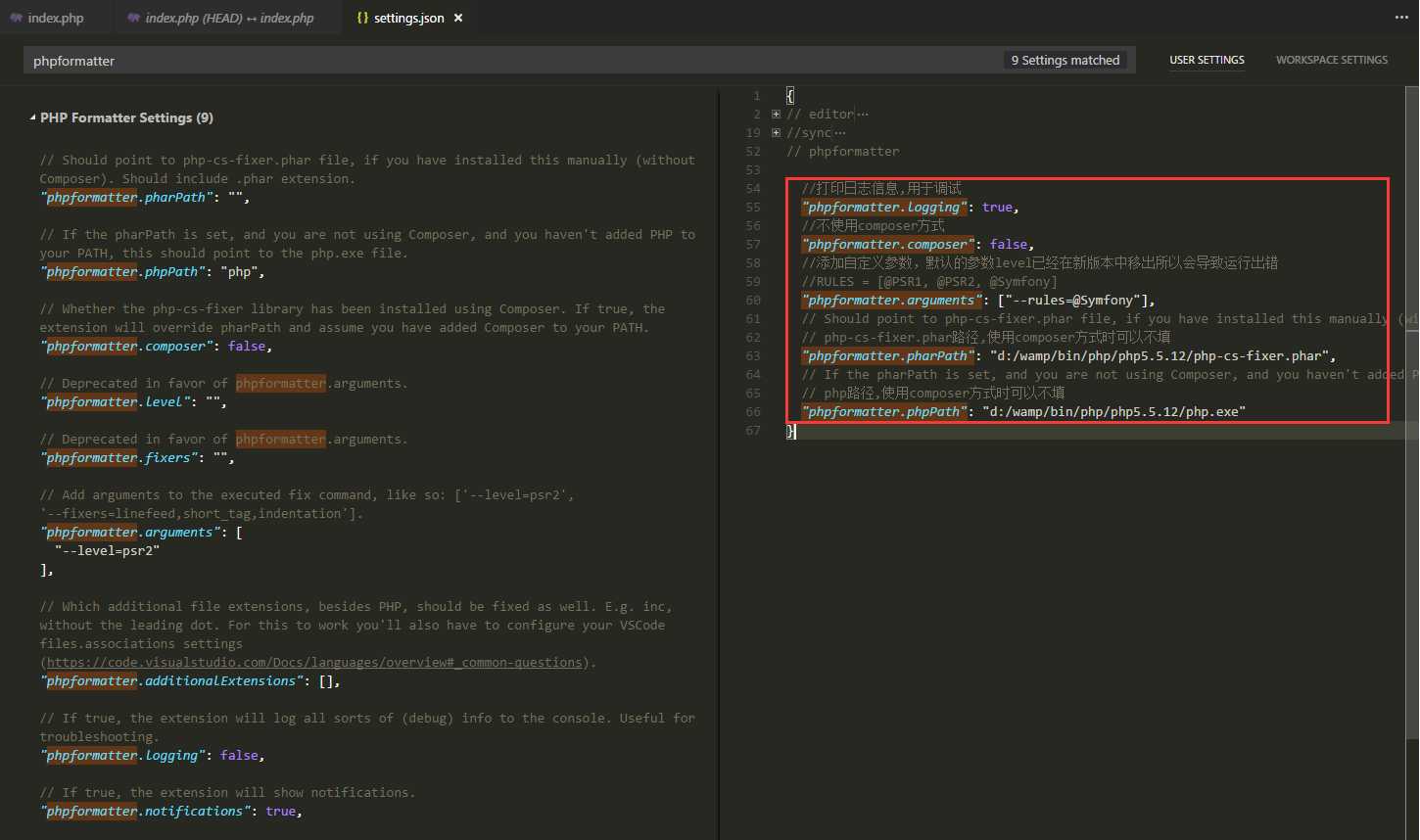Click the default phpformatter.phpPath setting
Screen dimensions: 1420x840
(152, 271)
